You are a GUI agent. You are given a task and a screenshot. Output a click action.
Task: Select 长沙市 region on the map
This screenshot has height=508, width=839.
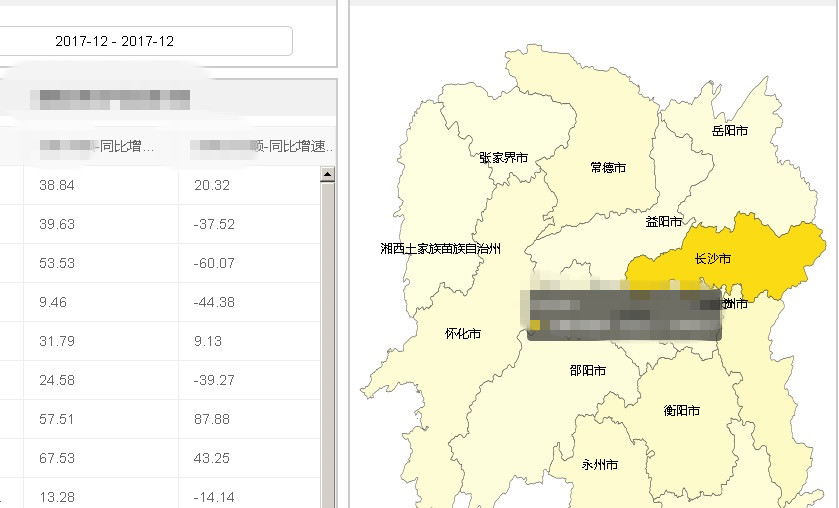(x=712, y=259)
